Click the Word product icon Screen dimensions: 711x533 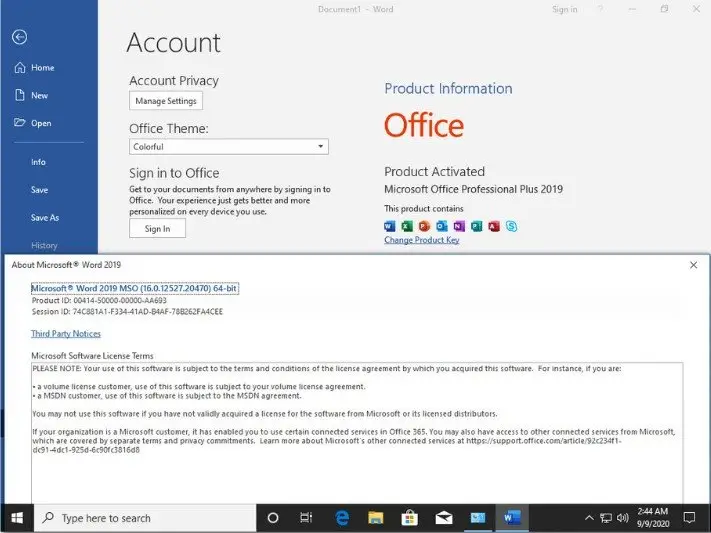(390, 226)
